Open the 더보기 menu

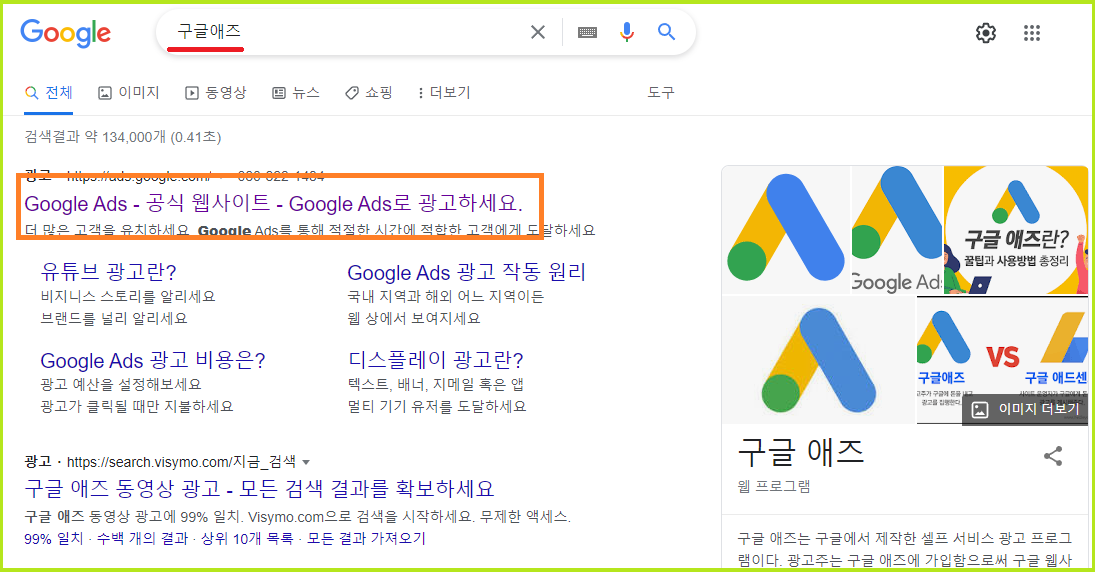(444, 93)
